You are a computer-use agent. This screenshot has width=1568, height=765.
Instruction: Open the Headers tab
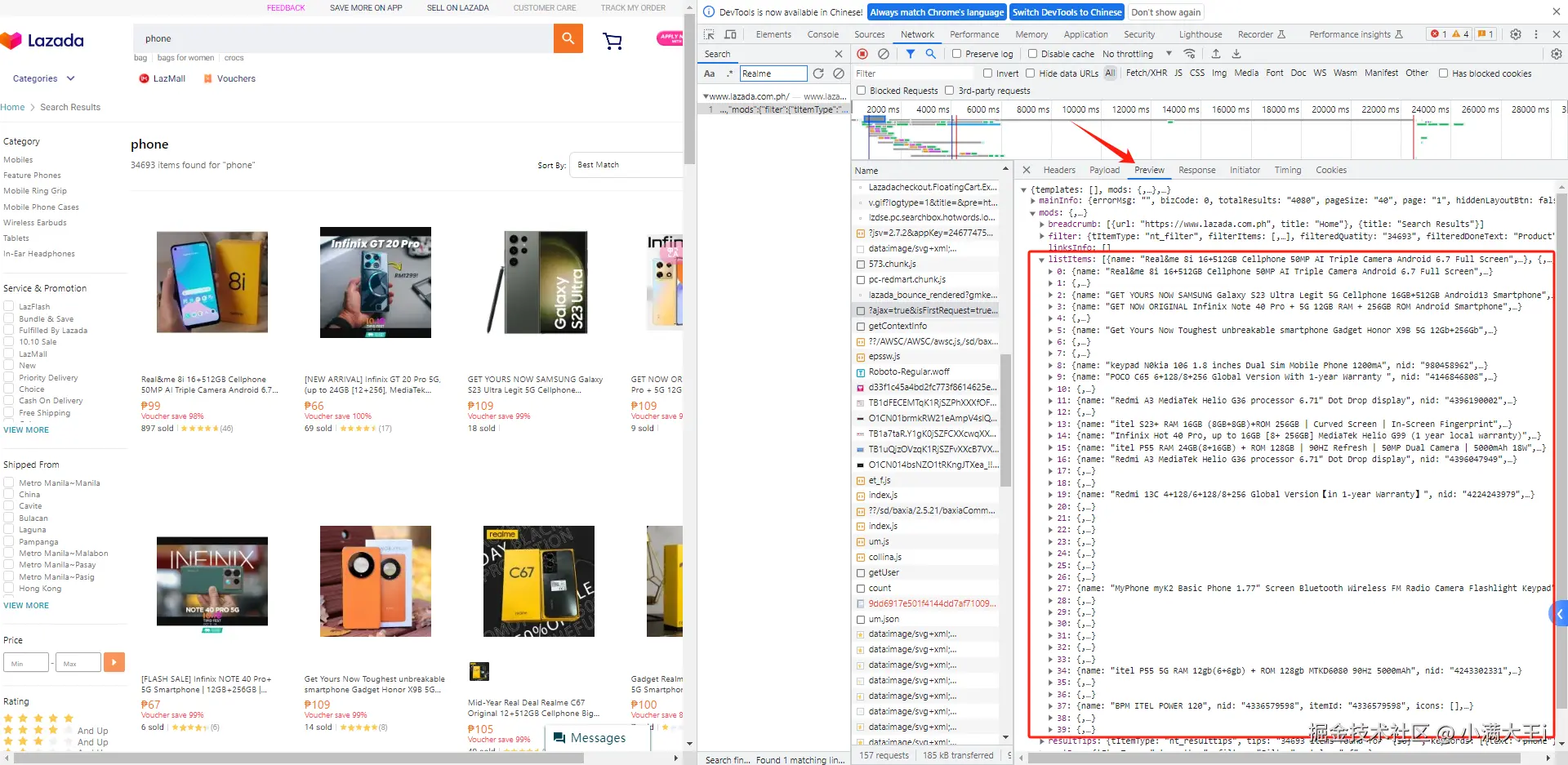pos(1059,170)
